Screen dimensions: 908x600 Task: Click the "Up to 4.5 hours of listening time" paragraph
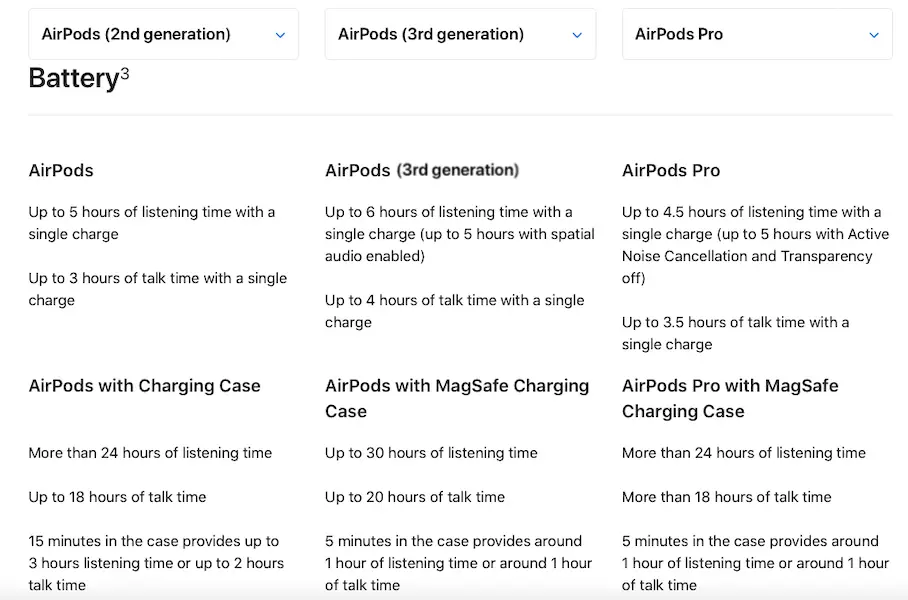coord(754,245)
